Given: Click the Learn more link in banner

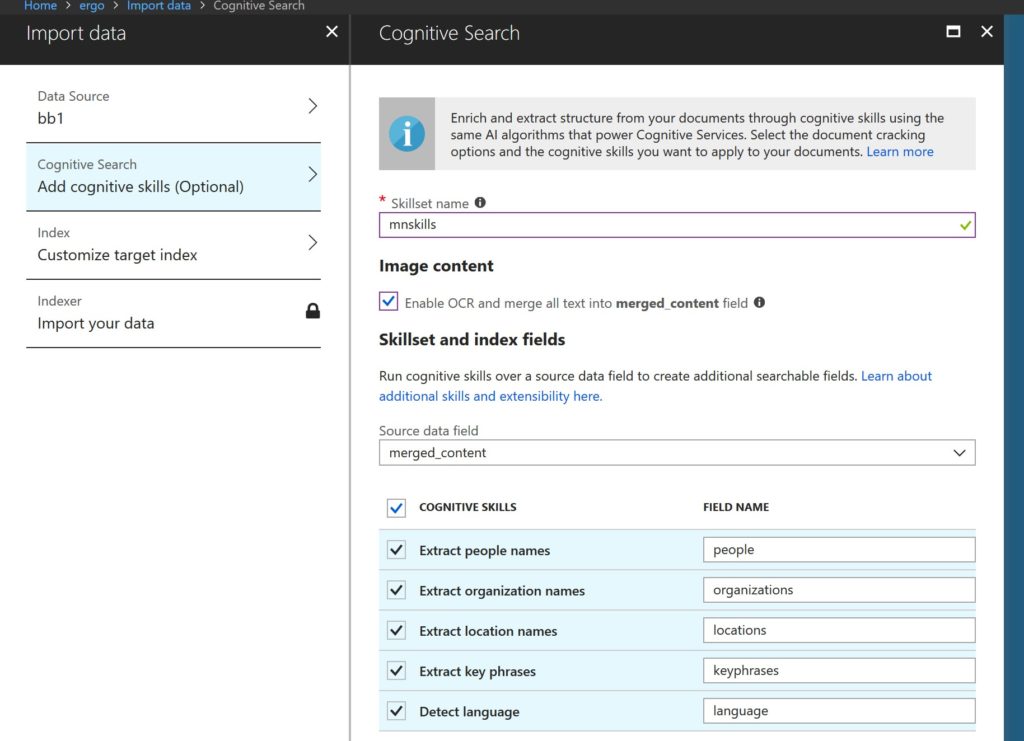Looking at the screenshot, I should tap(900, 151).
